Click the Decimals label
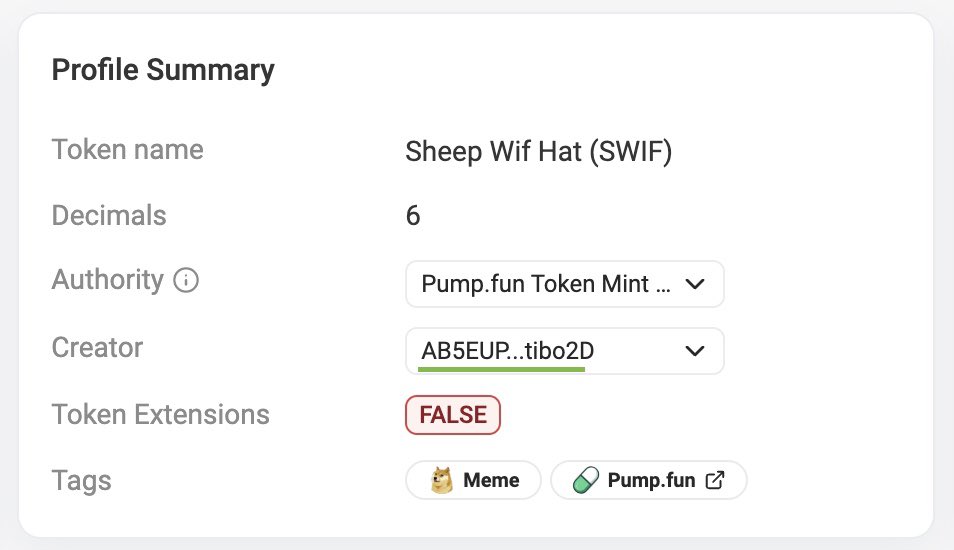 pos(108,215)
